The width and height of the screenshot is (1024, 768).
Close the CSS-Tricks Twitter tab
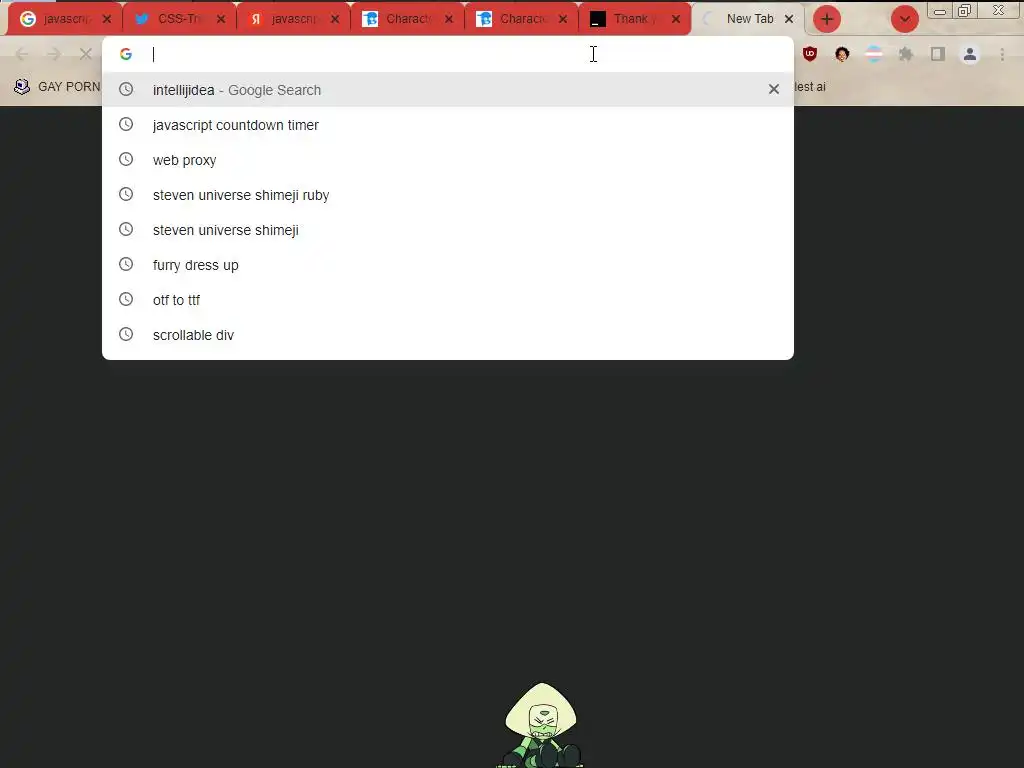click(221, 19)
